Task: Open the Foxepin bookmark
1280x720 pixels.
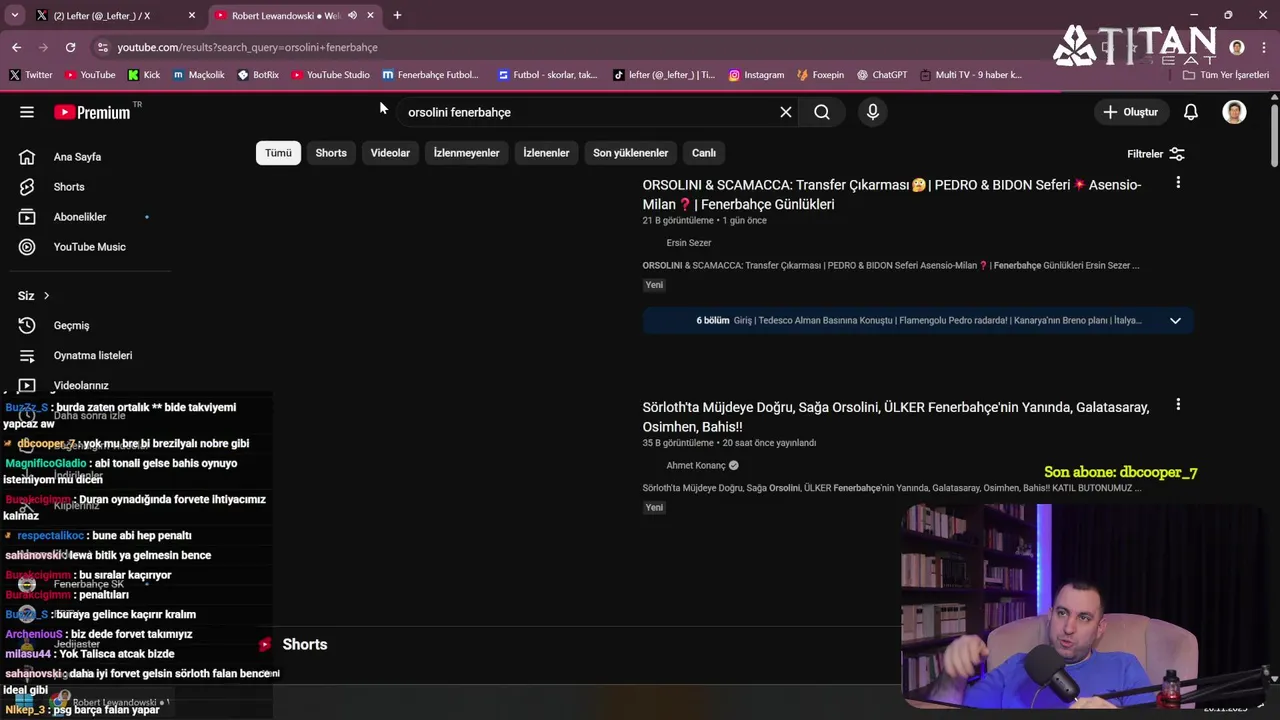Action: (820, 75)
